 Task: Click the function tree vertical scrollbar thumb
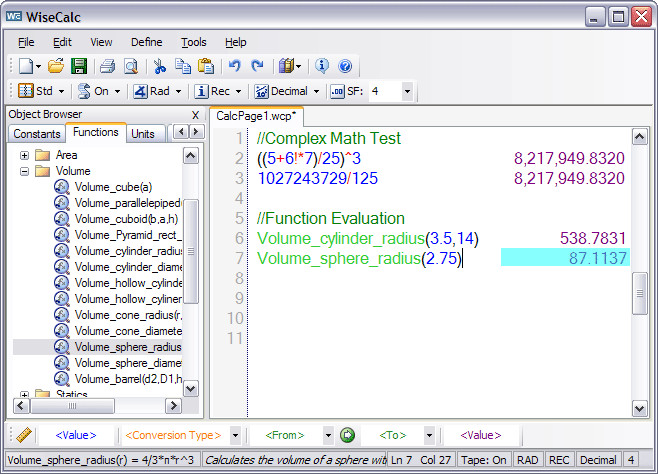pos(191,251)
